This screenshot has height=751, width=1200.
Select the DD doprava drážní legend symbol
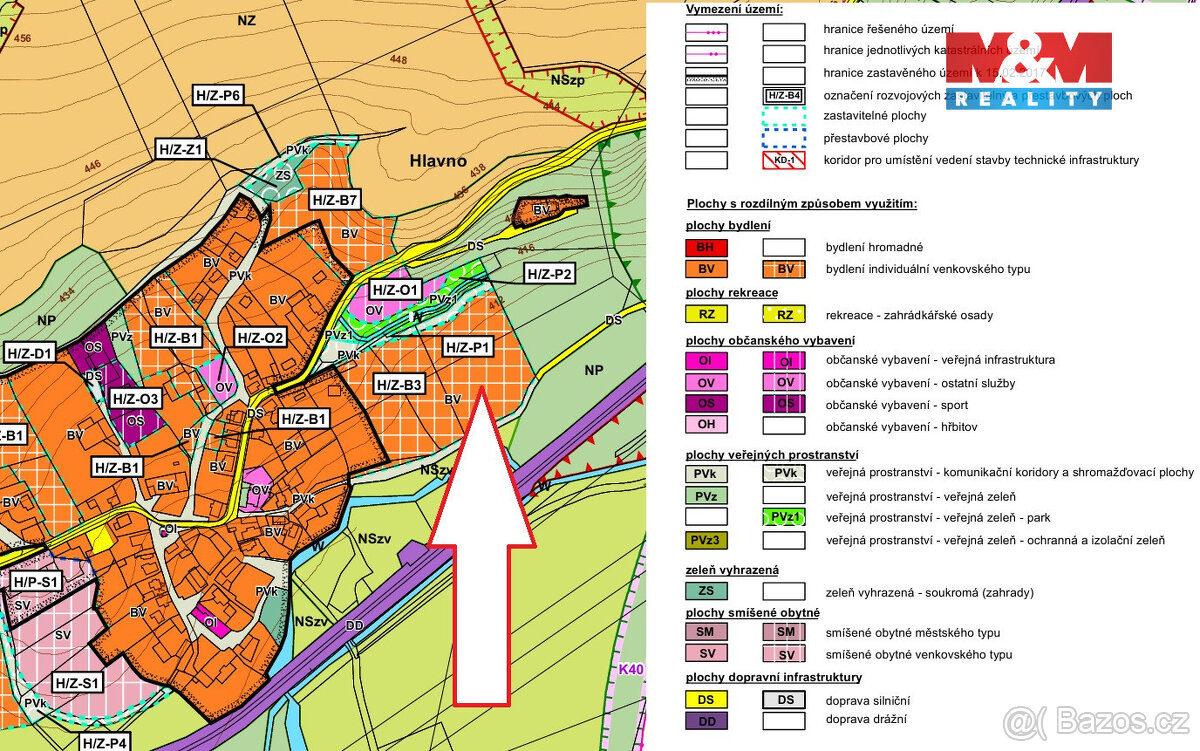tap(706, 722)
